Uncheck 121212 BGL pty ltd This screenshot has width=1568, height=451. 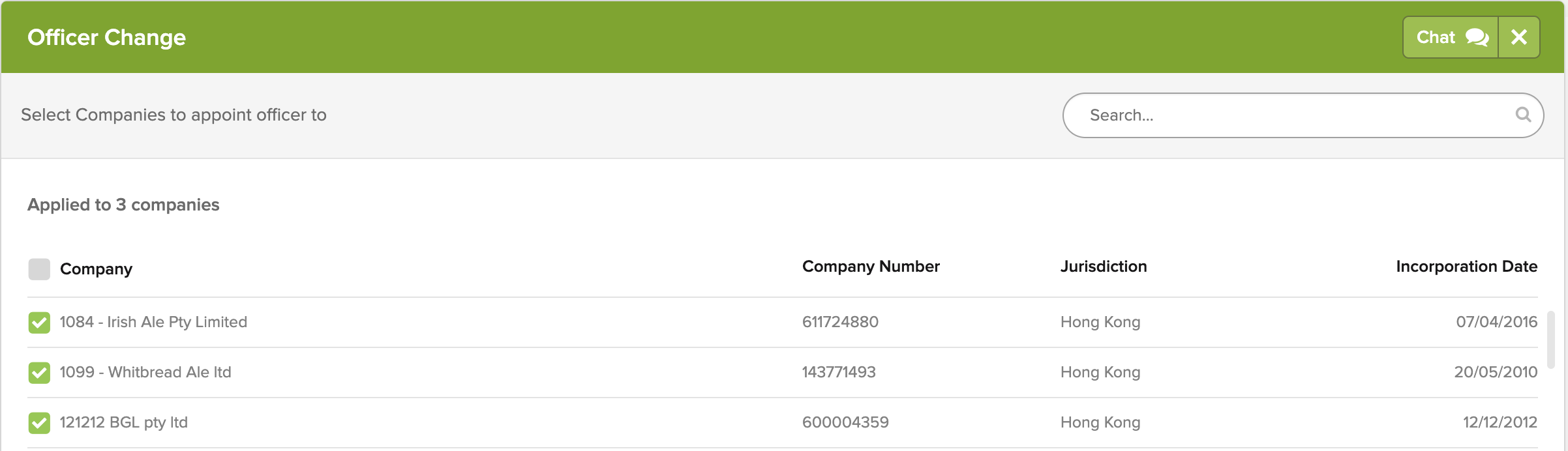point(39,422)
